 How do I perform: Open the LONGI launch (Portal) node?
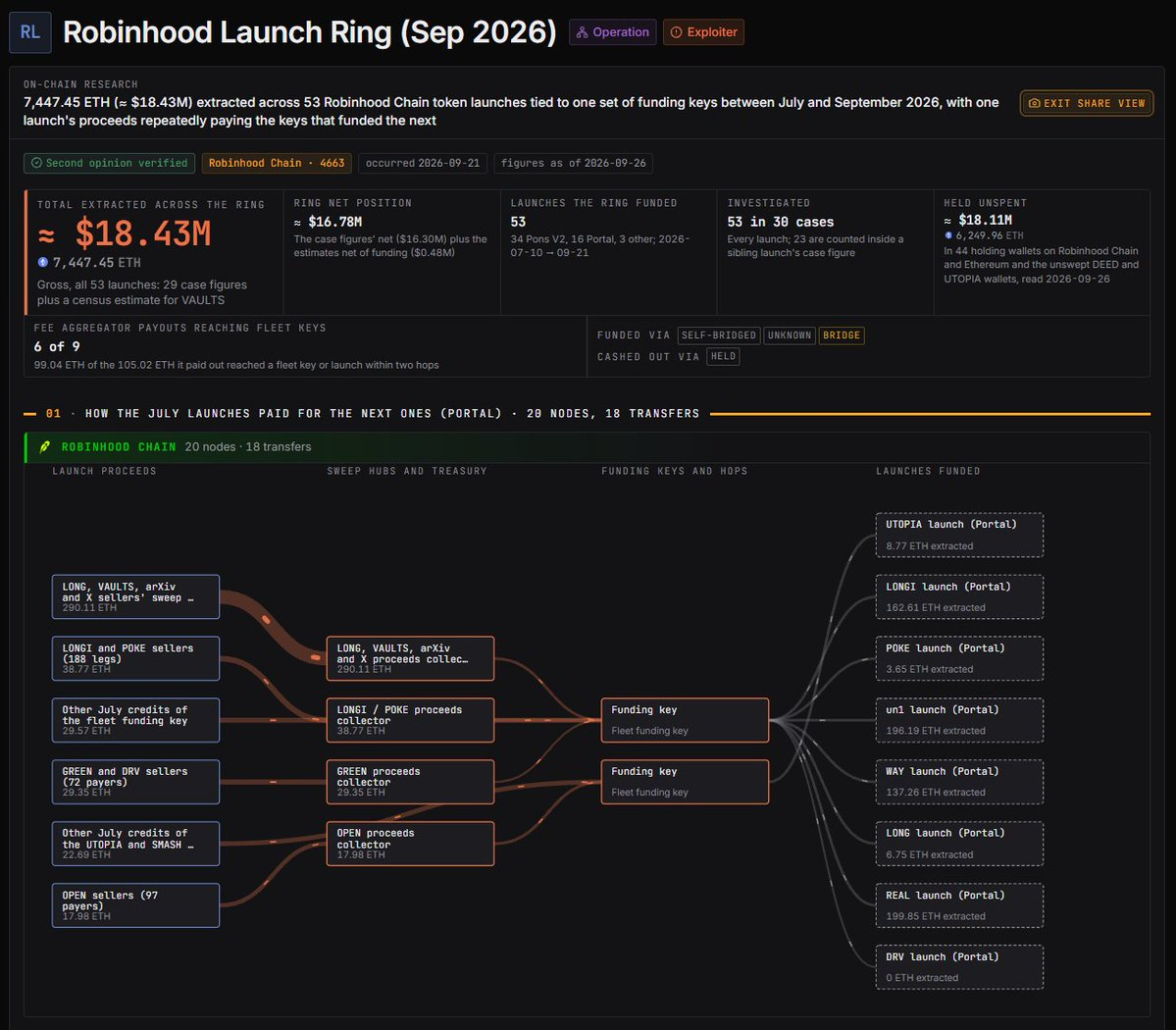point(959,597)
